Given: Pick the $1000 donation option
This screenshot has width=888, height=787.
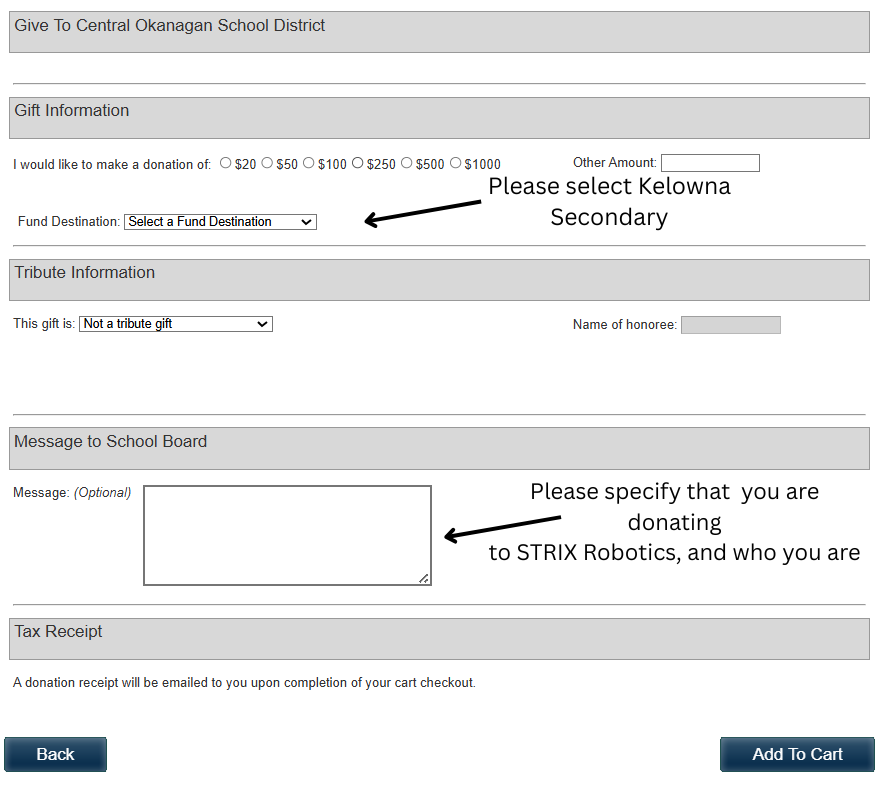Looking at the screenshot, I should coord(456,163).
